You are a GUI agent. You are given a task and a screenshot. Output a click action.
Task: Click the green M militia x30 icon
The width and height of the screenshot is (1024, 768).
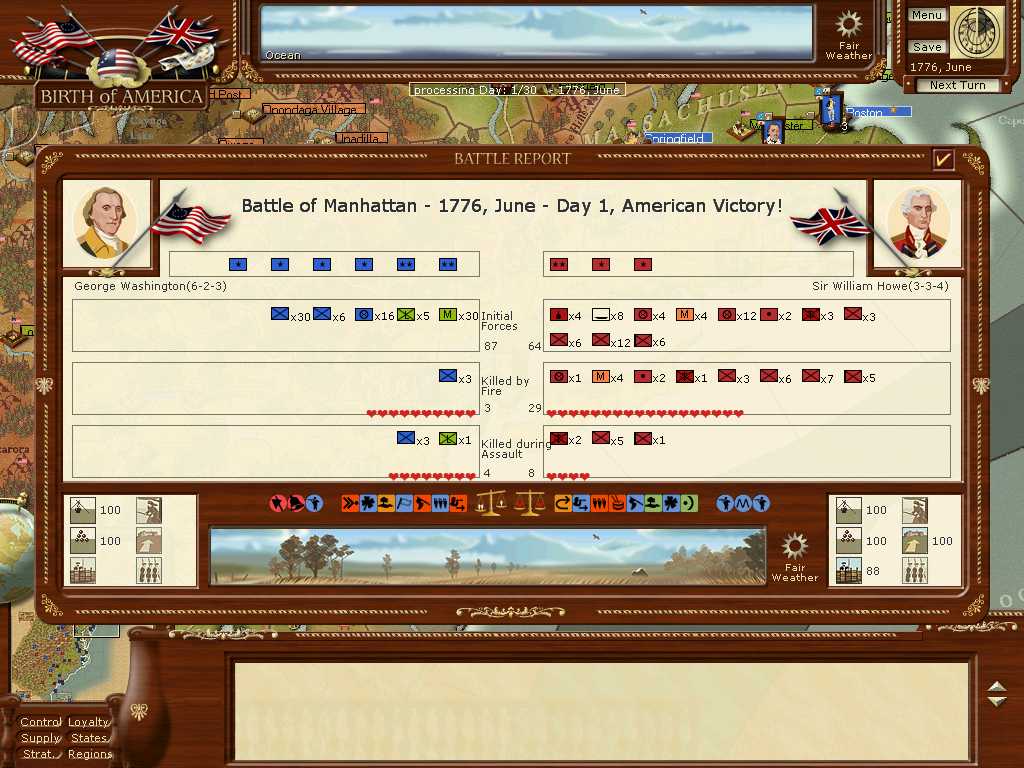coord(448,314)
